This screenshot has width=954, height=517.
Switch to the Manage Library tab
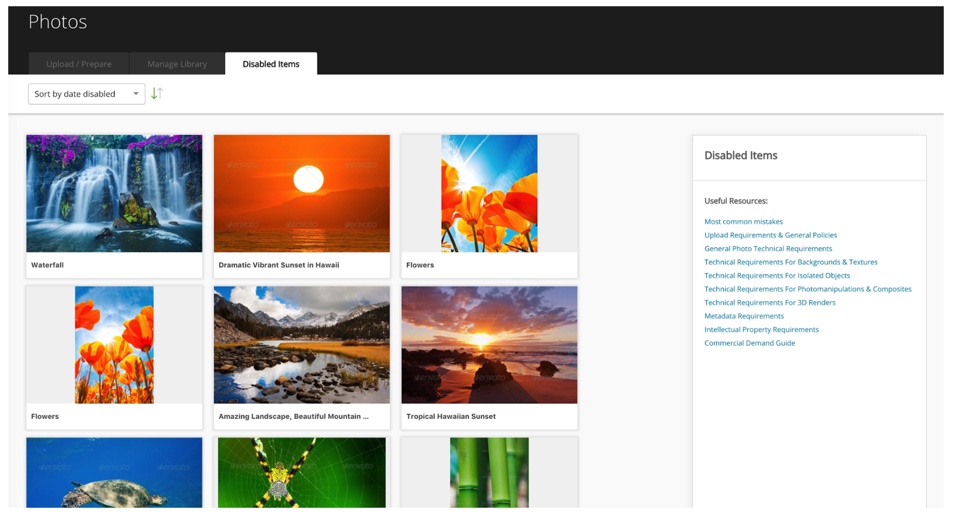click(x=177, y=64)
